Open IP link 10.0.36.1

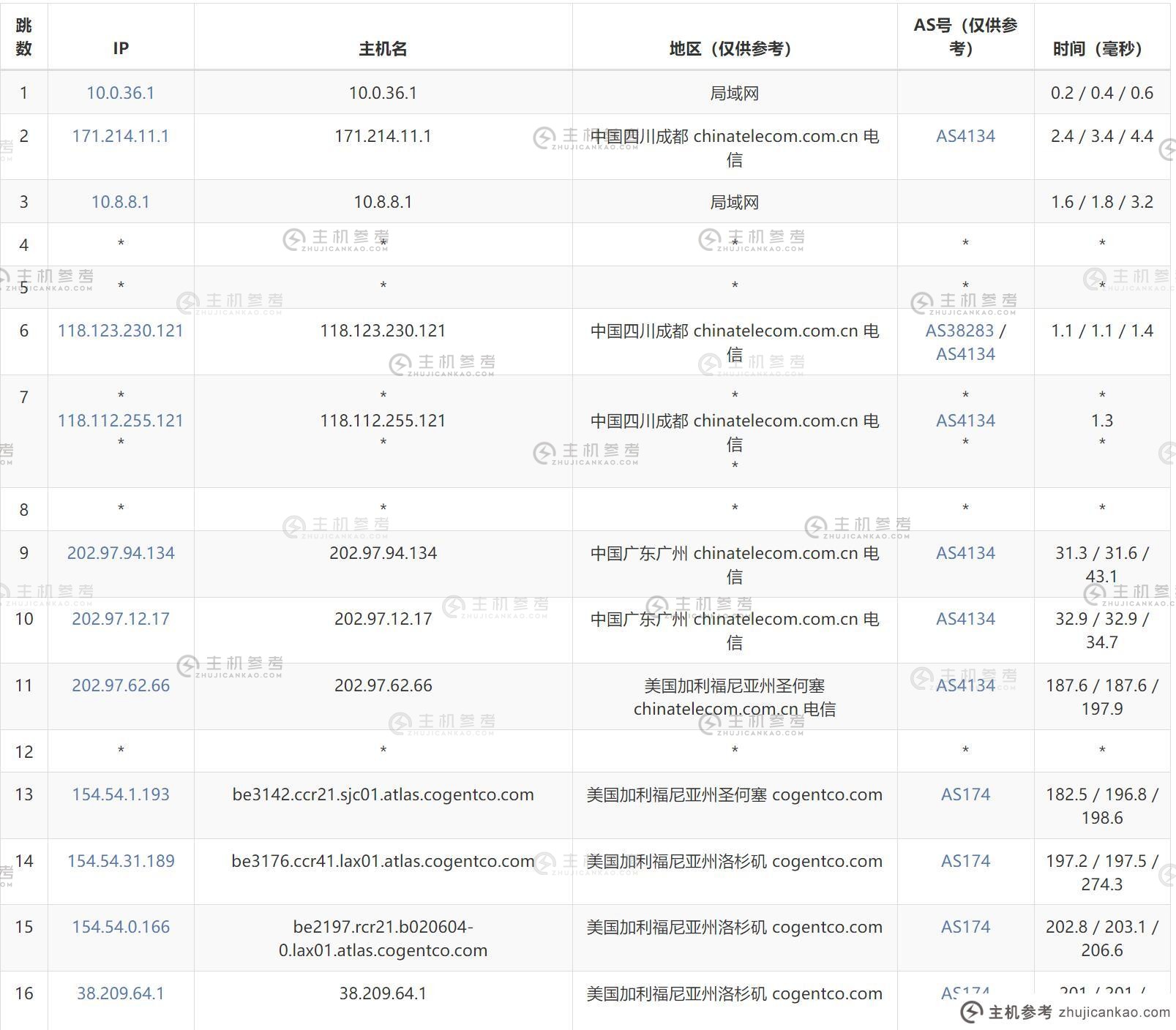click(x=120, y=93)
